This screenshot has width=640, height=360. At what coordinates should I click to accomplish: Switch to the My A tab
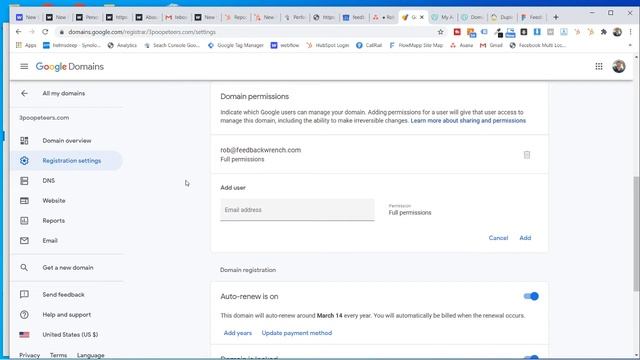pos(442,17)
